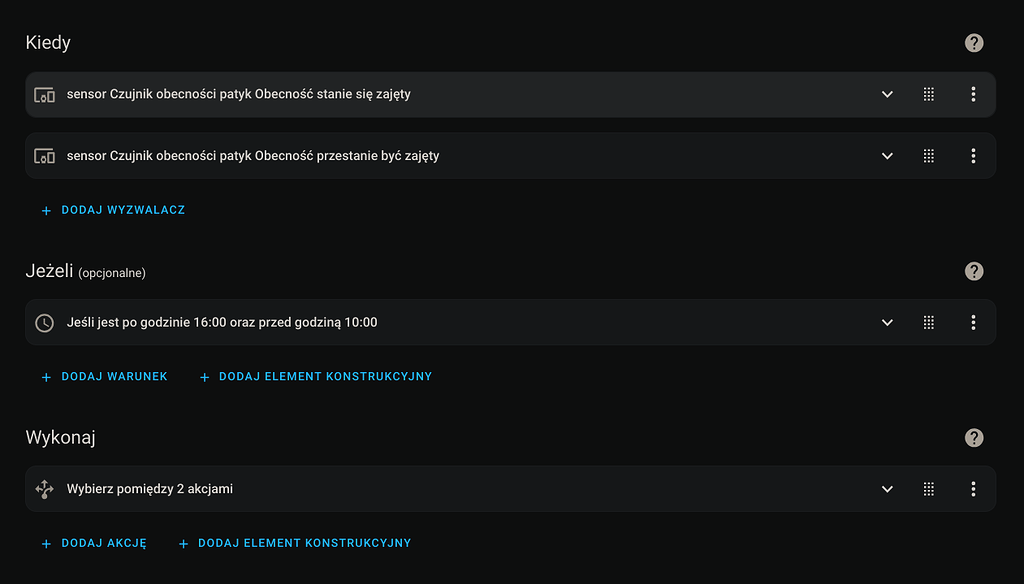Expand the 'stanie się zajęty' trigger row
The image size is (1024, 584).
pyautogui.click(x=887, y=94)
